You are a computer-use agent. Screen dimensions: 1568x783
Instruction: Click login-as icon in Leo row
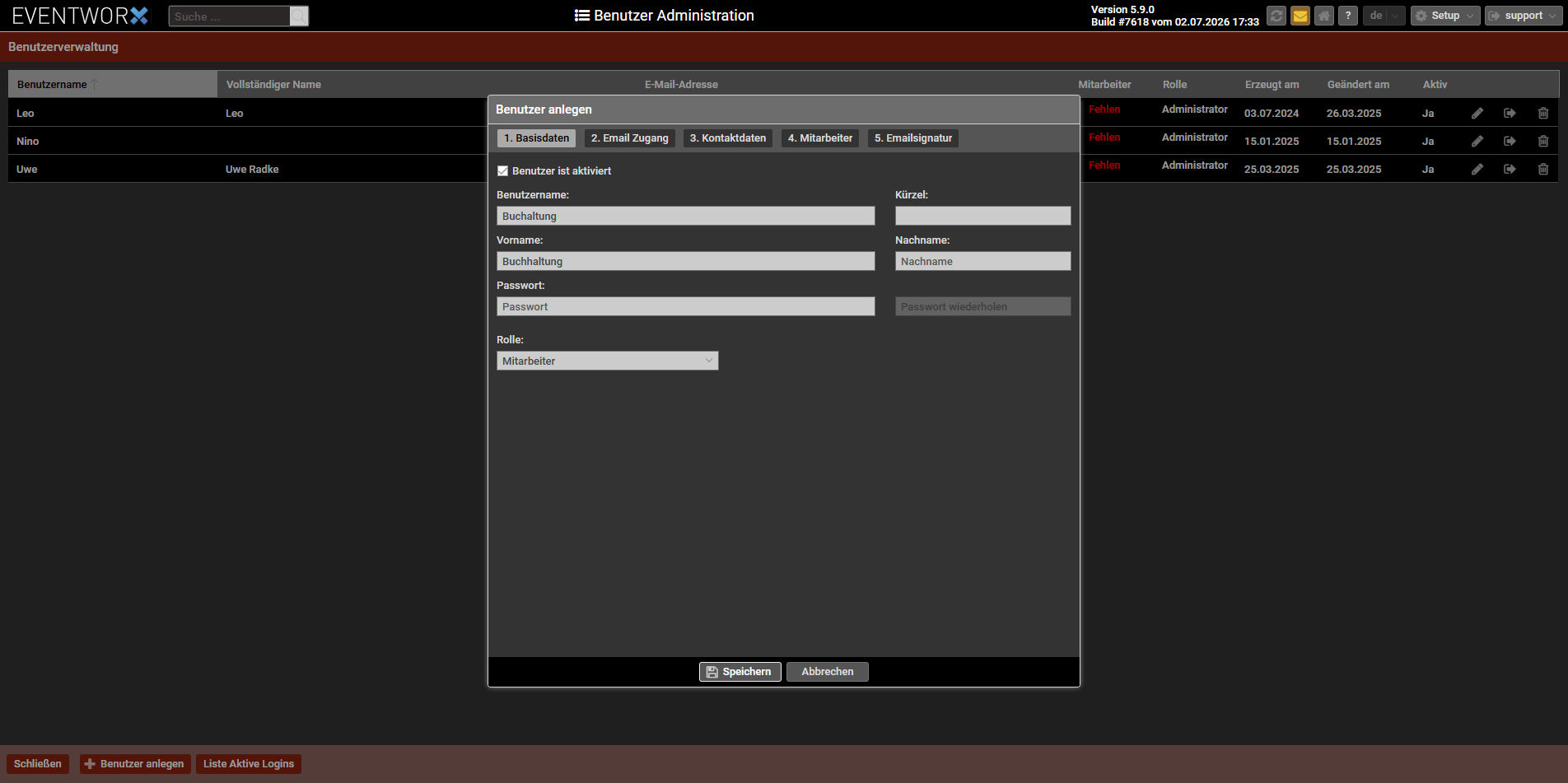click(x=1510, y=113)
